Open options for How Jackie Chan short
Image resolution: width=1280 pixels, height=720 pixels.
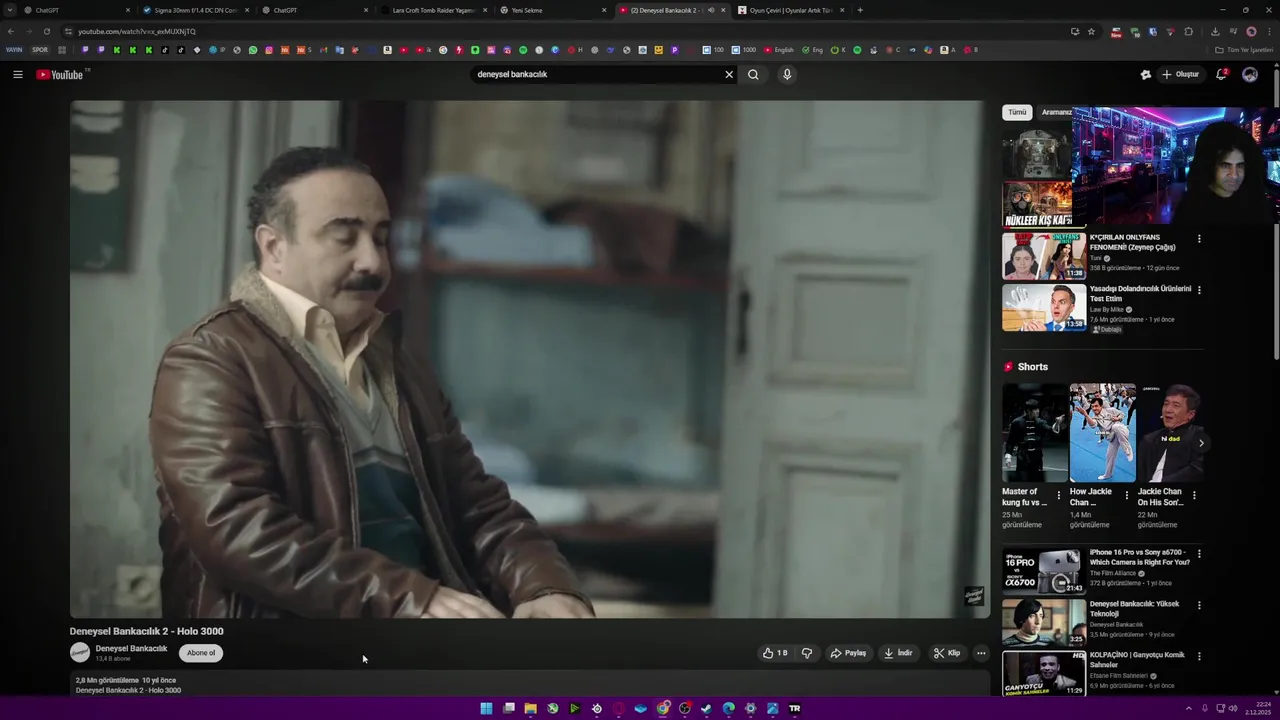pyautogui.click(x=1127, y=495)
